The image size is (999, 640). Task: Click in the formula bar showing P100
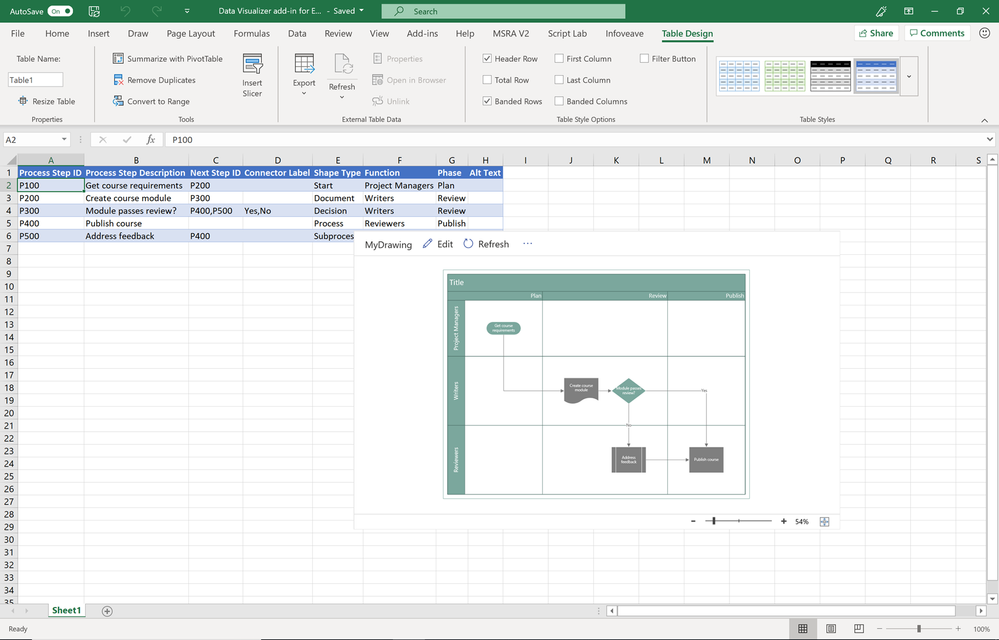tap(573, 139)
